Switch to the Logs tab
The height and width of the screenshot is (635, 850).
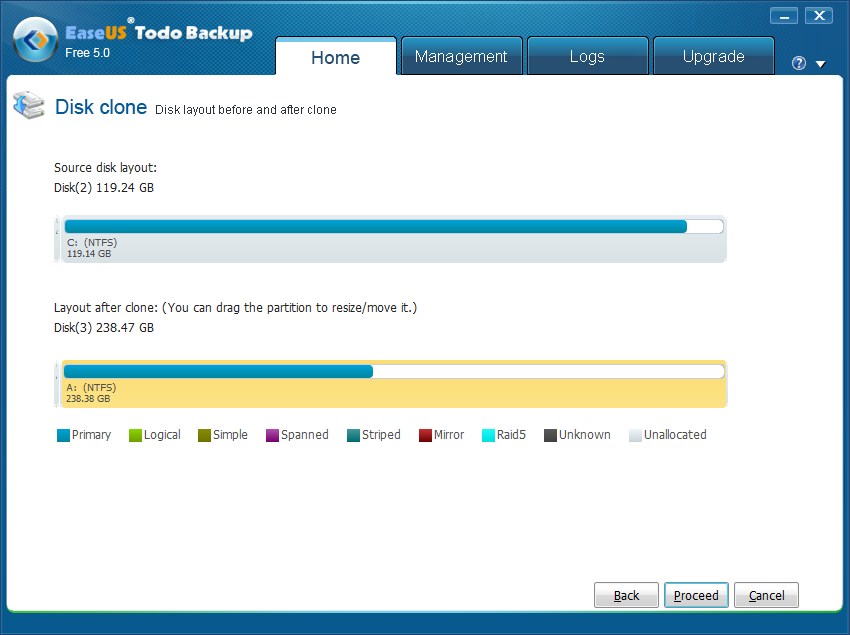click(x=587, y=57)
